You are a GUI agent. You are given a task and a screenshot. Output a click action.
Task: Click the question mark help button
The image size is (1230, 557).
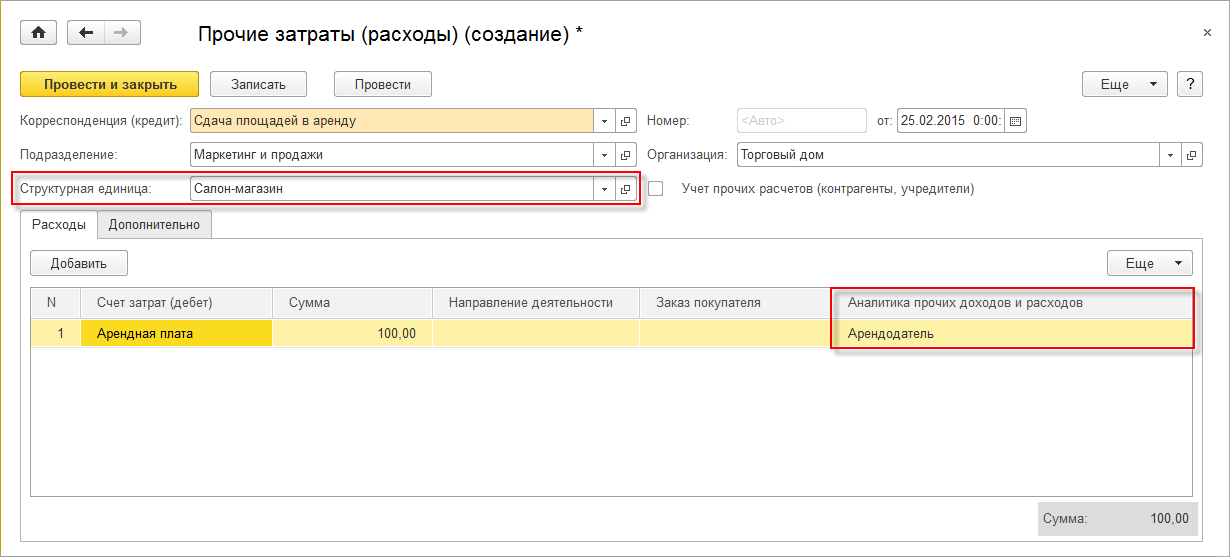point(1190,84)
